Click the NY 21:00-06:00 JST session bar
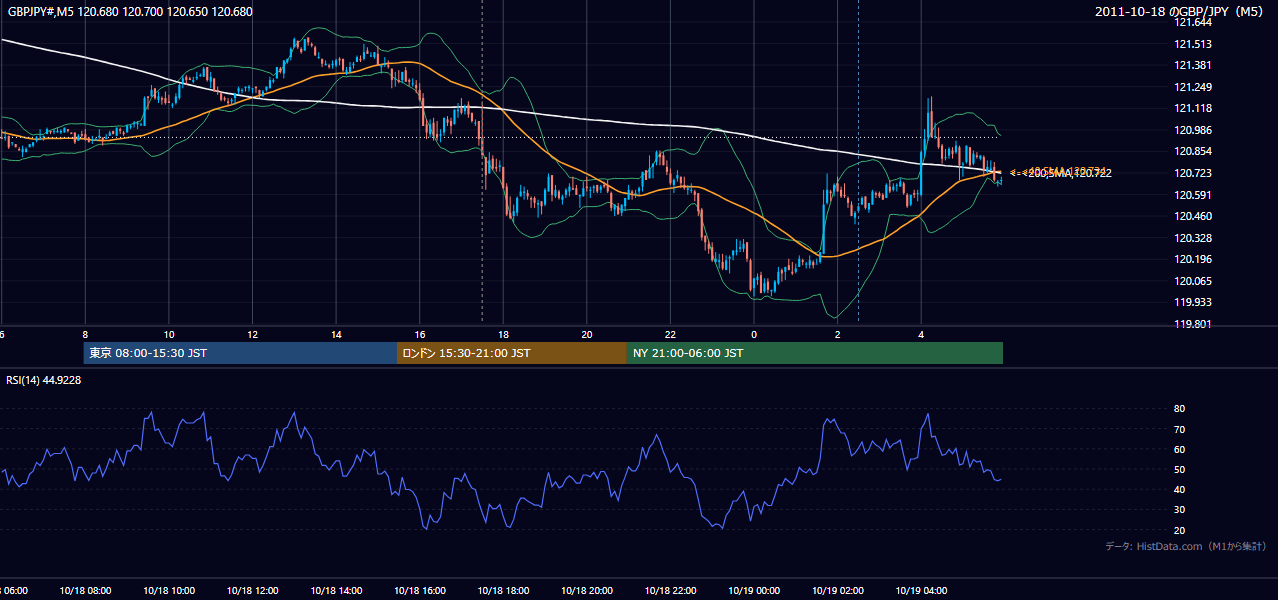Viewport: 1278px width, 600px height. [x=815, y=353]
